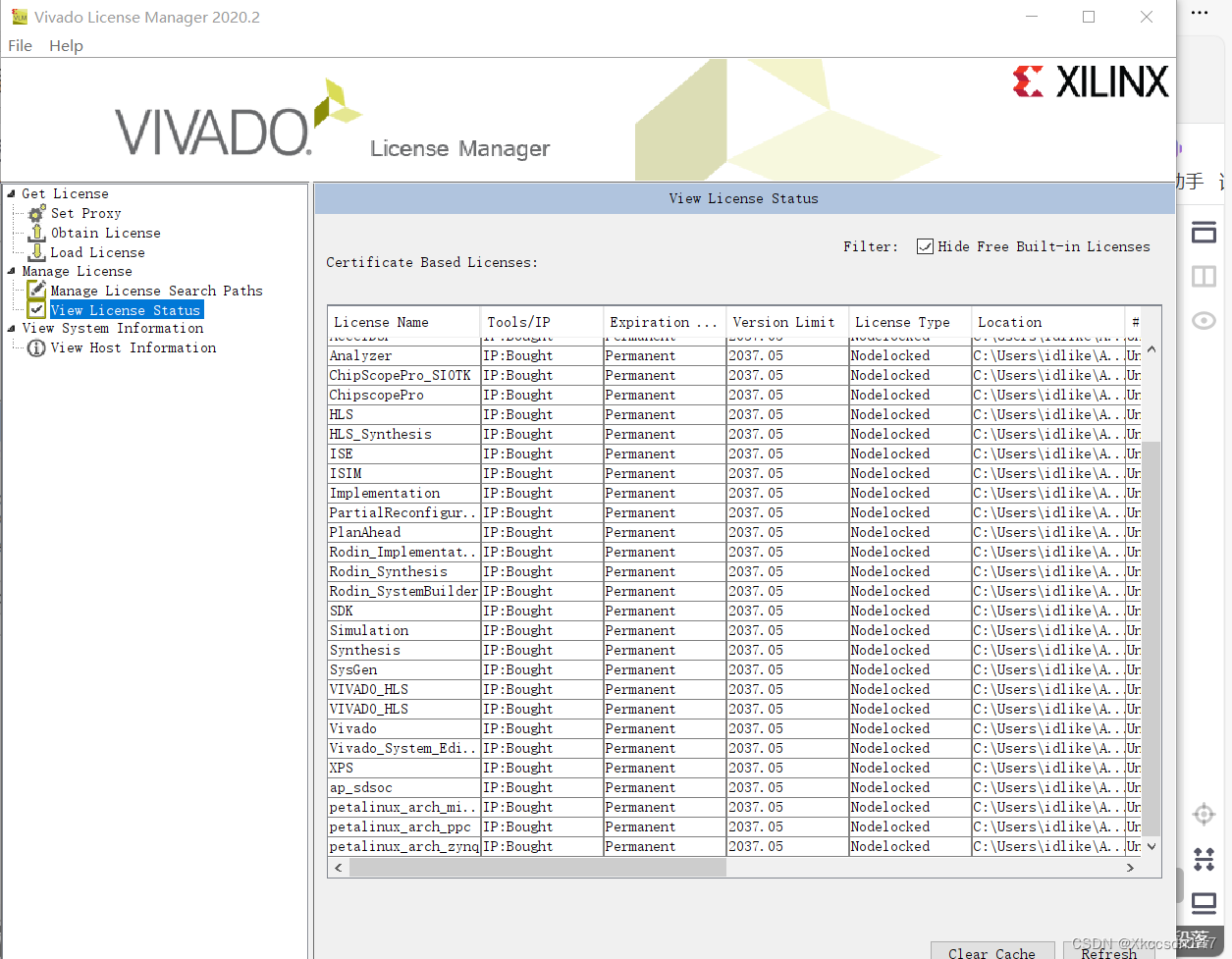The width and height of the screenshot is (1232, 959).
Task: Select Manage License Search Paths tree item
Action: (156, 291)
